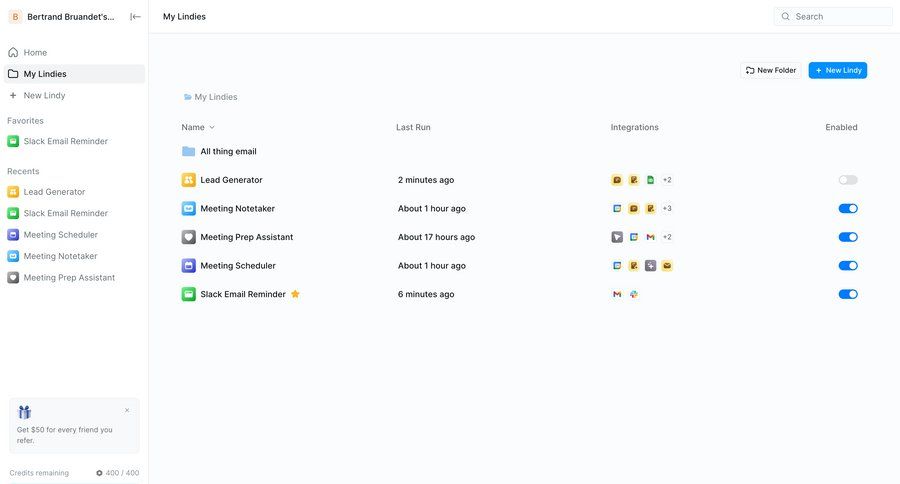Click the Slack icon on Slack Email Reminder row
This screenshot has height=484, width=900.
634,294
